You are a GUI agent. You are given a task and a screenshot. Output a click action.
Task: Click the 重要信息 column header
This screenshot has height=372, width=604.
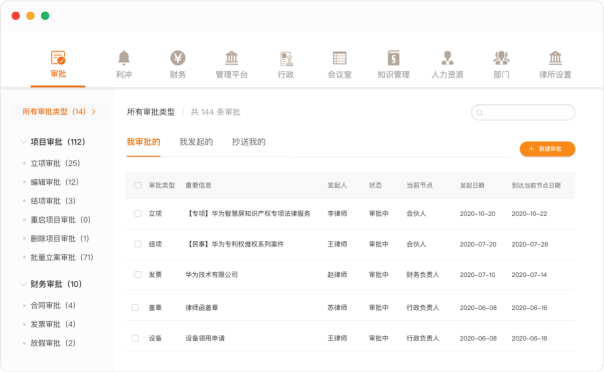click(198, 185)
